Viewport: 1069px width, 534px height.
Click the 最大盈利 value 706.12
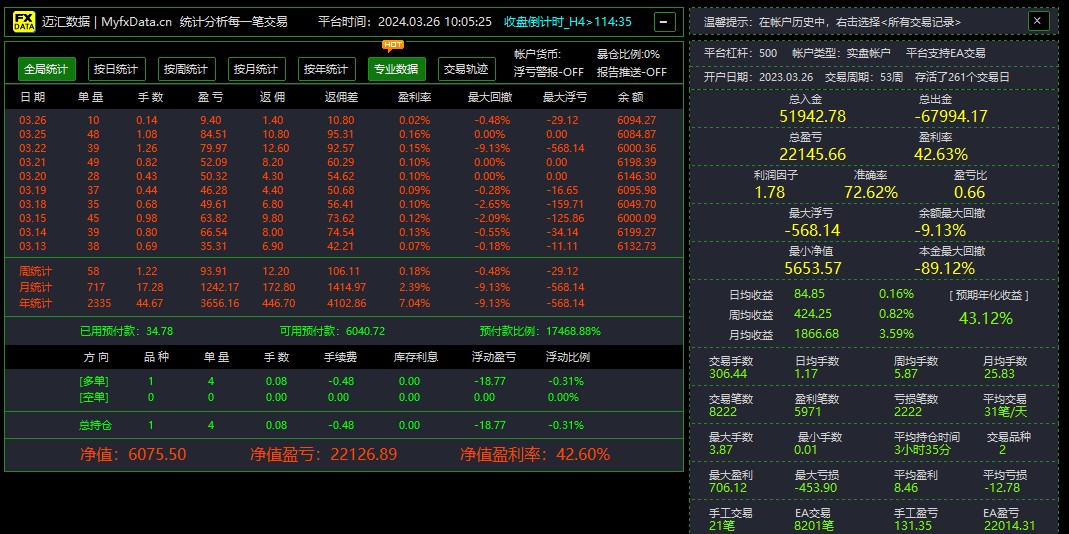click(727, 488)
